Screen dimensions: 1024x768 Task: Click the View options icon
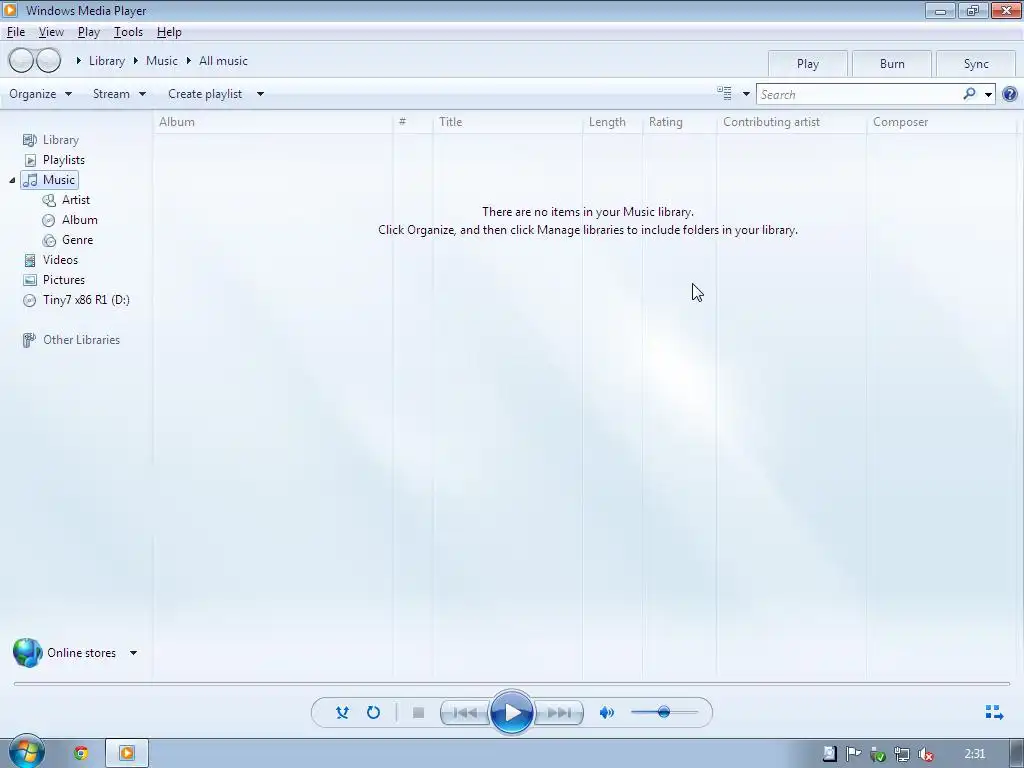pos(724,93)
